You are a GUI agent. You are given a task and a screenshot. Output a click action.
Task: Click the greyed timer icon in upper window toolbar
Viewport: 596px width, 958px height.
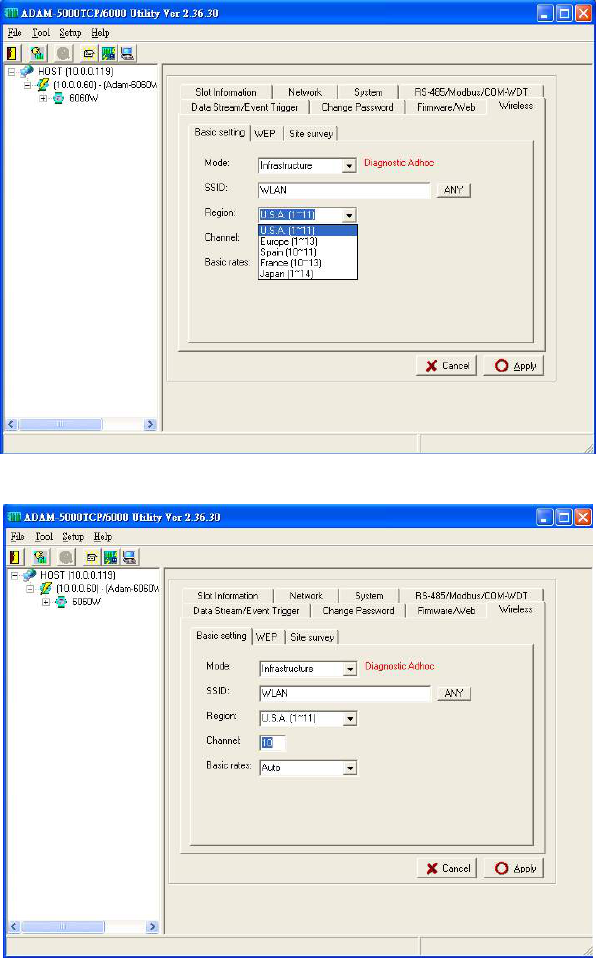(x=63, y=53)
